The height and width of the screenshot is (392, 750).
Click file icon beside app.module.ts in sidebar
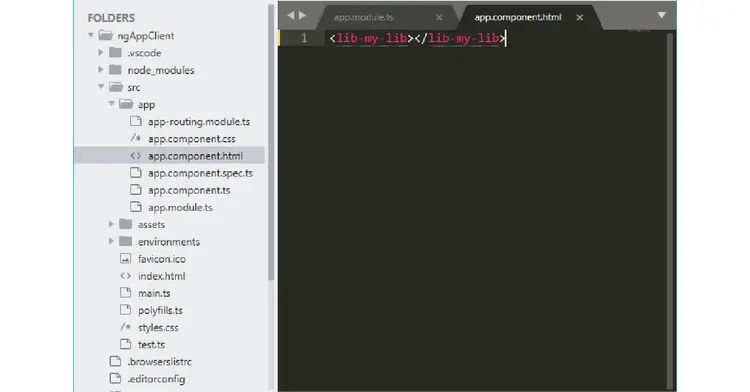coord(136,207)
